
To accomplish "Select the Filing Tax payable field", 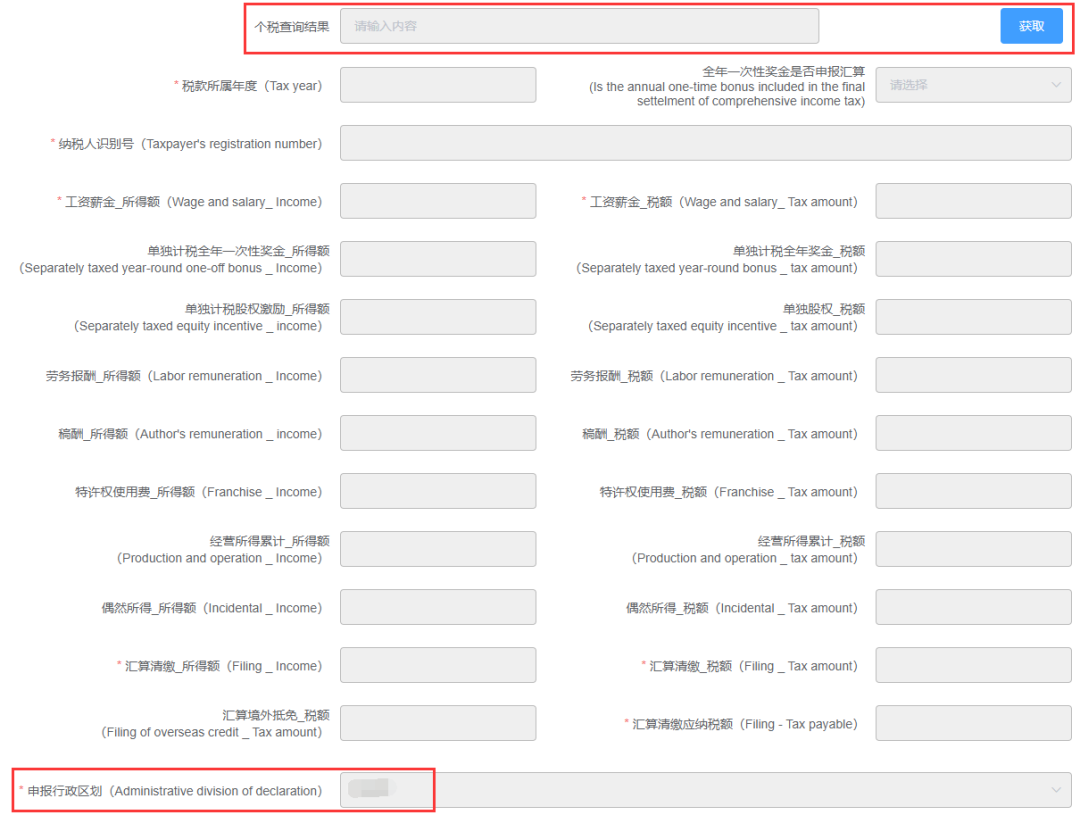I will pyautogui.click(x=973, y=723).
